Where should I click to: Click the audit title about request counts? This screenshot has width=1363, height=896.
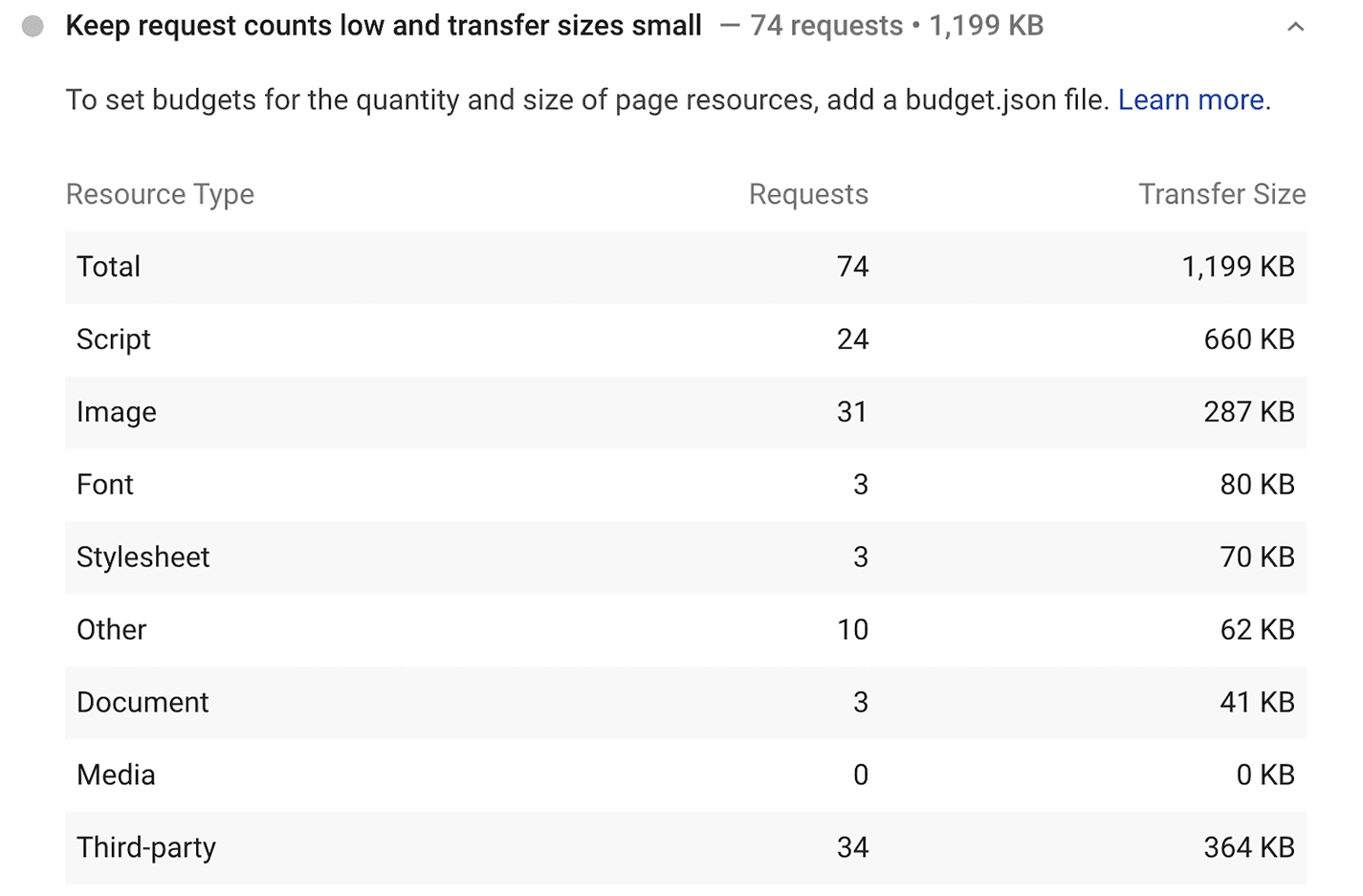(x=383, y=26)
